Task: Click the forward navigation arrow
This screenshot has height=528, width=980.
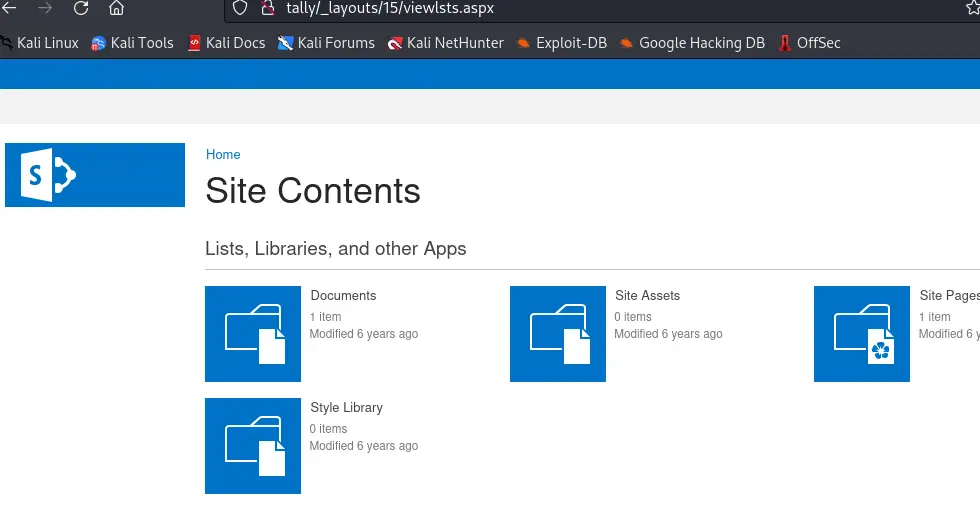Action: point(44,8)
